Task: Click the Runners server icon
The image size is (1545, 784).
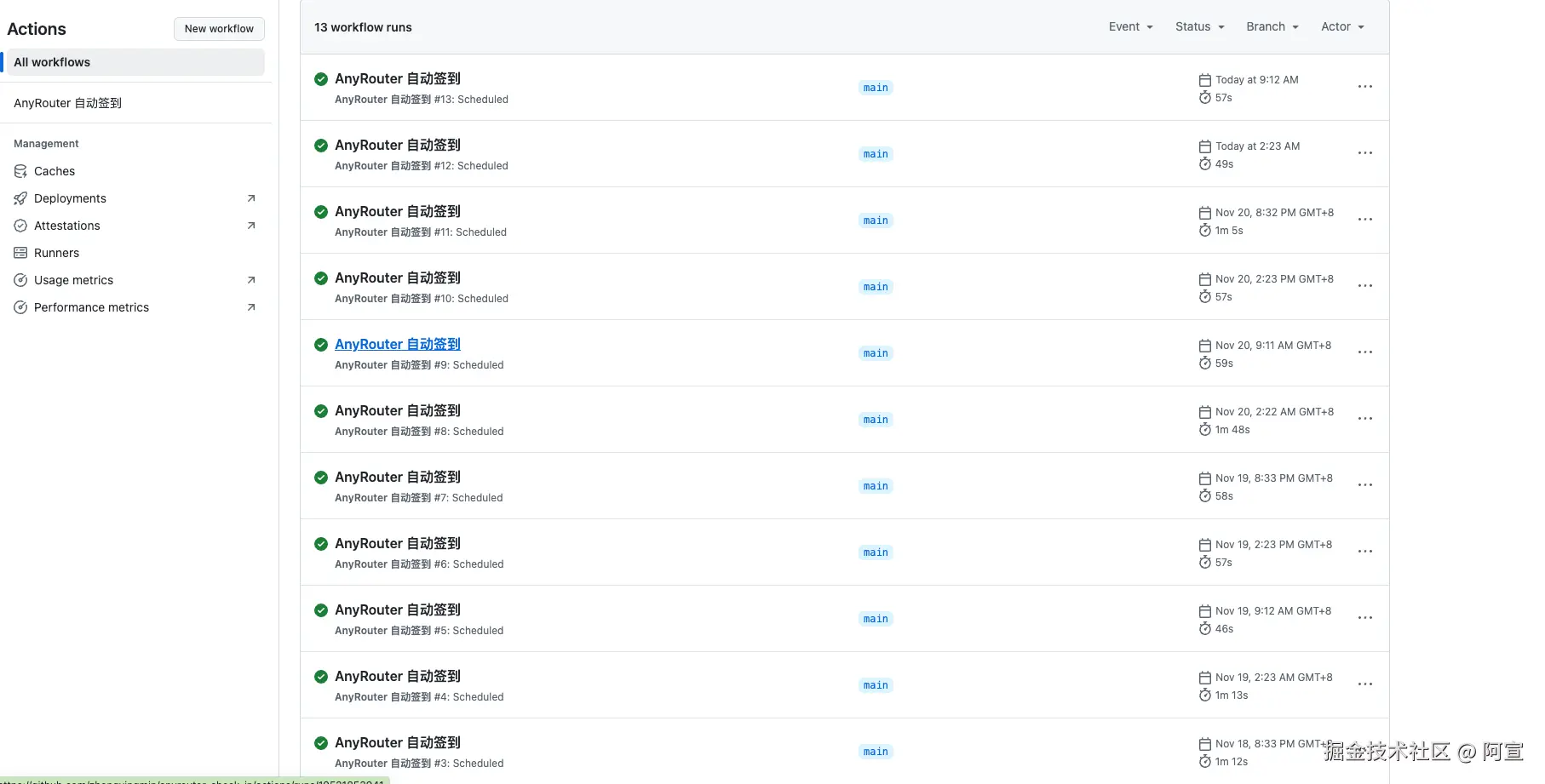Action: 20,253
